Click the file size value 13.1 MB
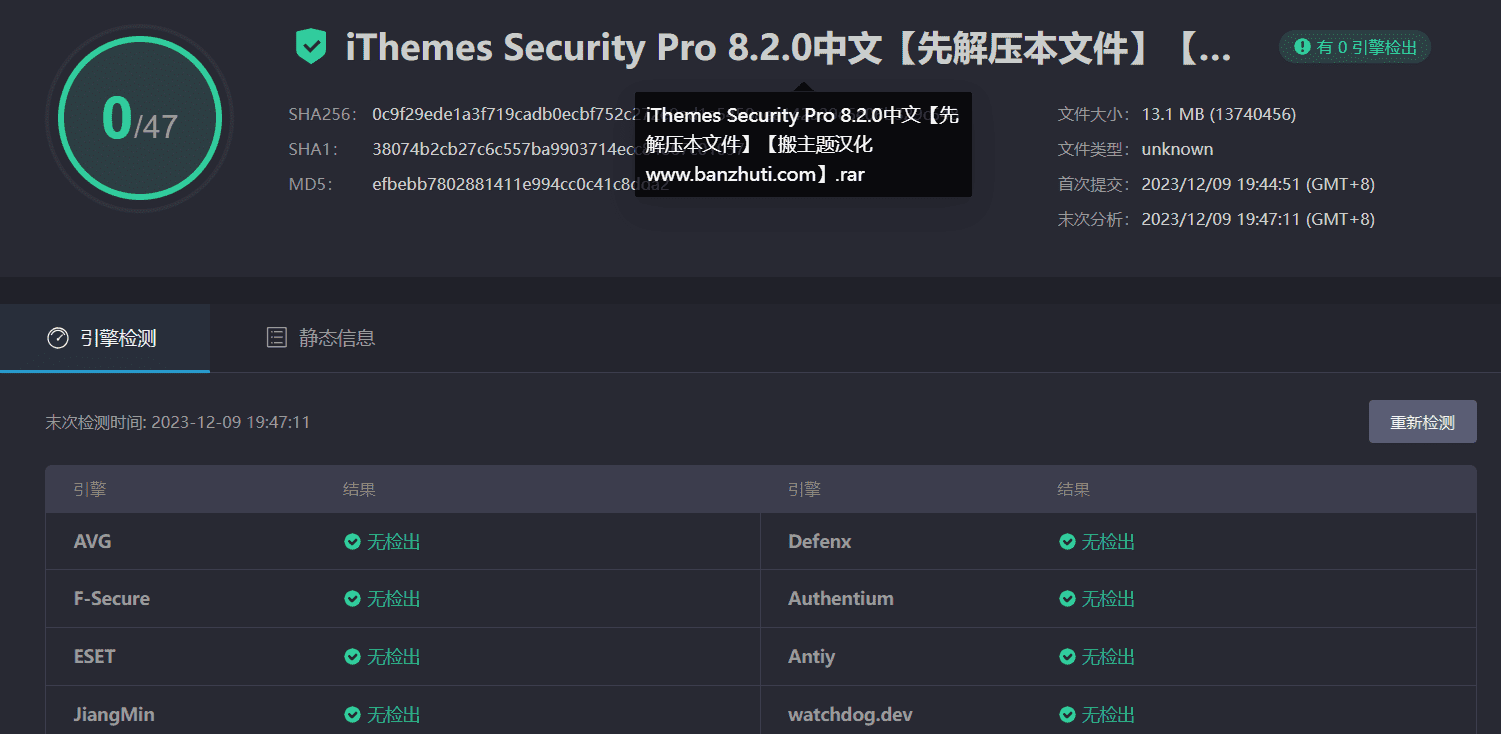The height and width of the screenshot is (734, 1501). point(1219,114)
